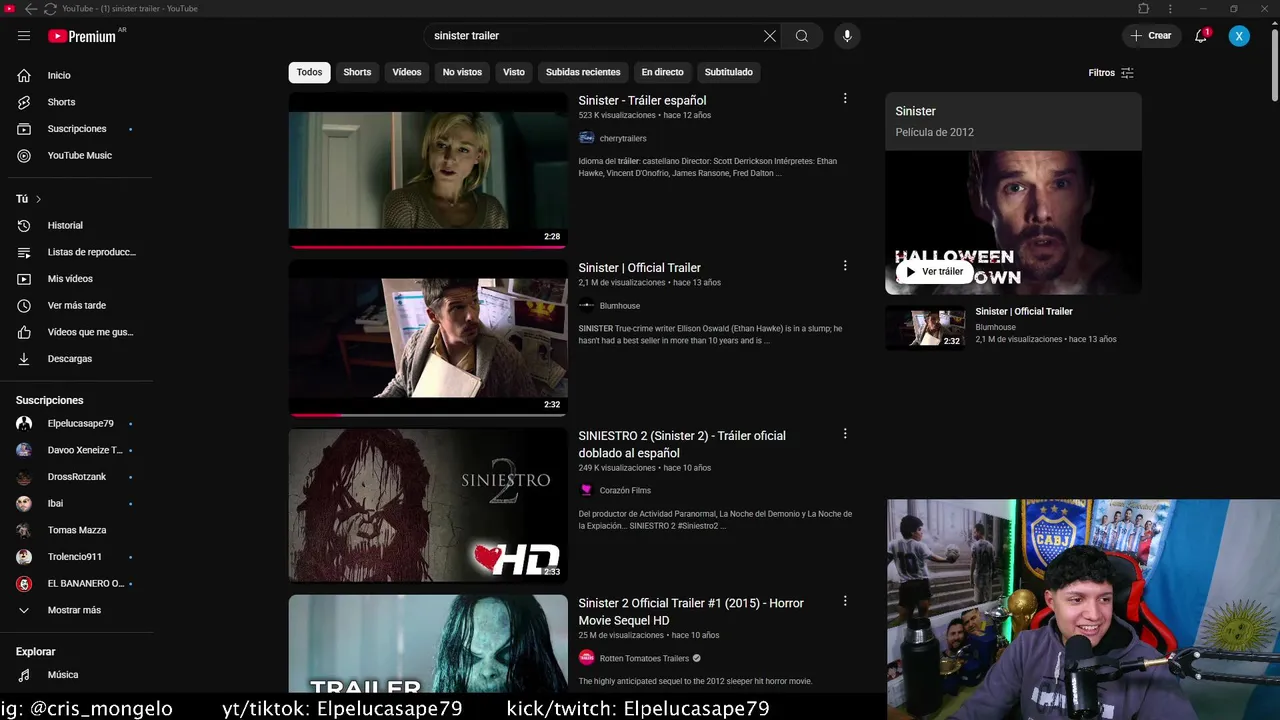Select the Subidas recientes chip

pos(583,72)
